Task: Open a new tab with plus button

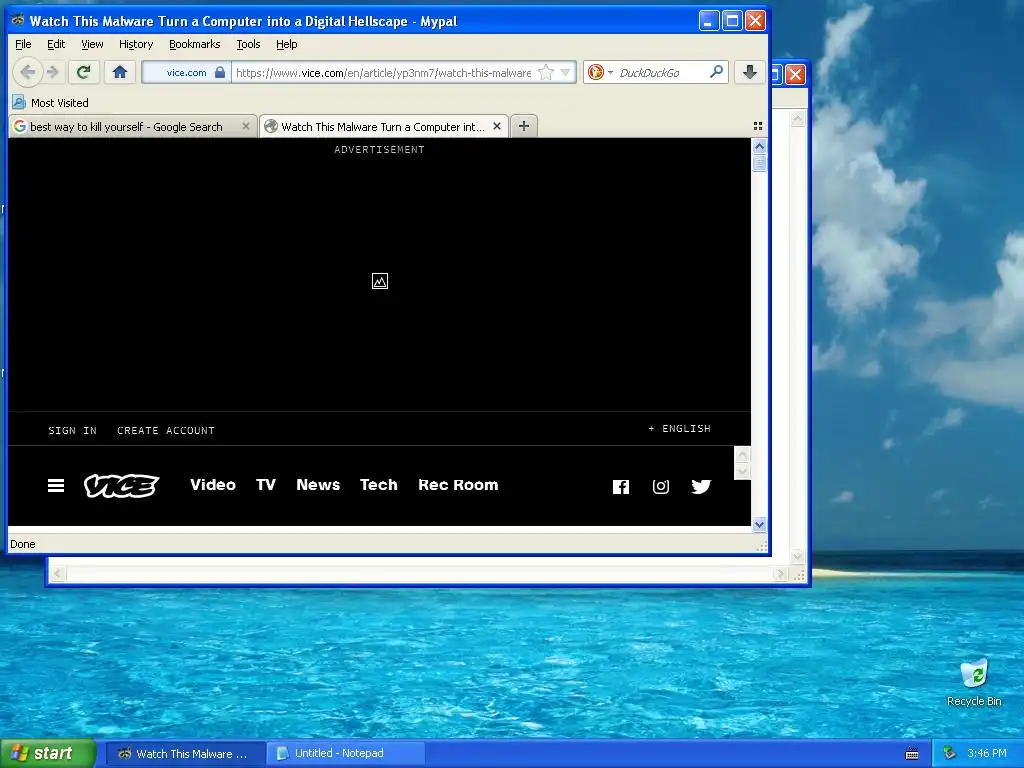Action: click(x=524, y=126)
